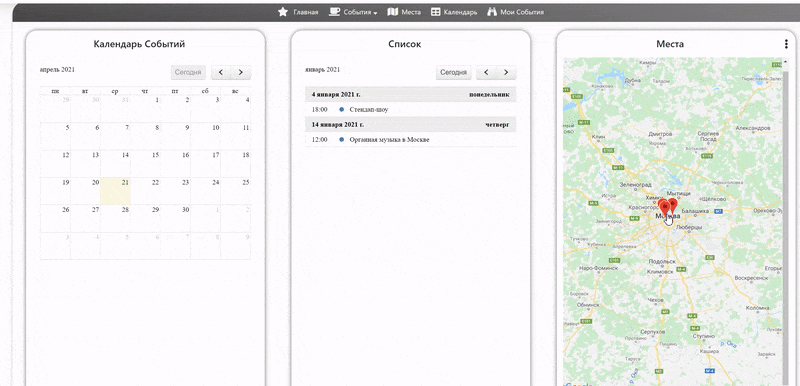Viewport: 800px width, 386px height.
Task: Click the Дмитров label on the map
Action: click(x=659, y=135)
